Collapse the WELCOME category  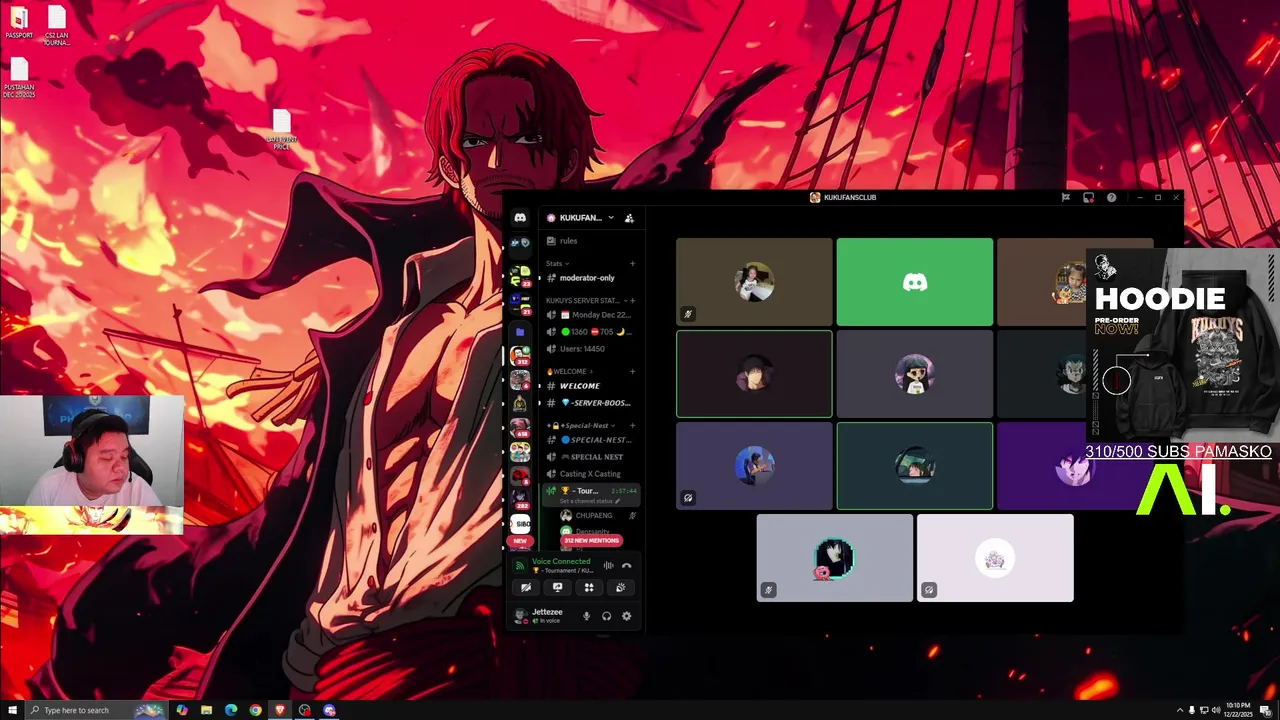[571, 372]
